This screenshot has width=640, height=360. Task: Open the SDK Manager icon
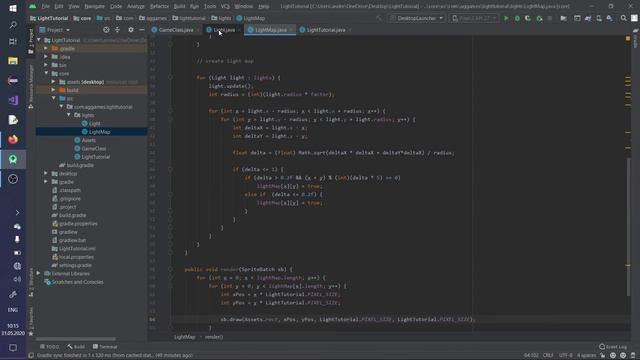point(609,18)
